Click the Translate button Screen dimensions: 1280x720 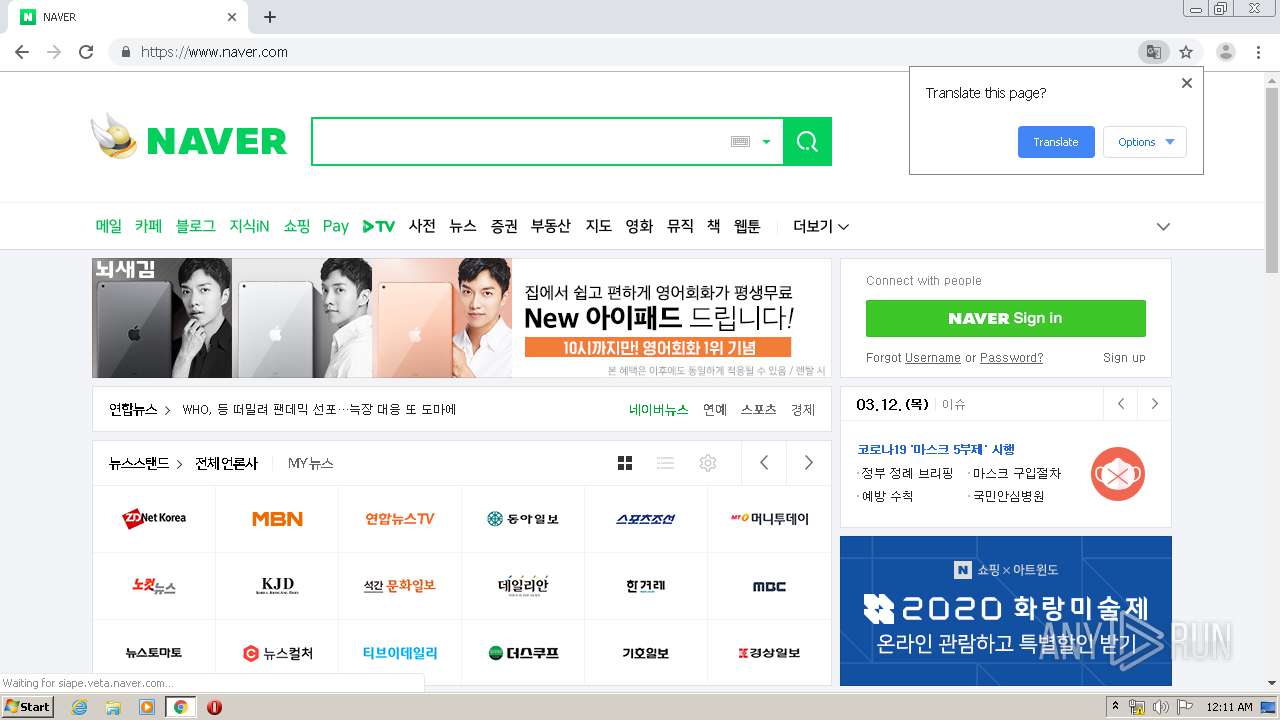(1056, 142)
